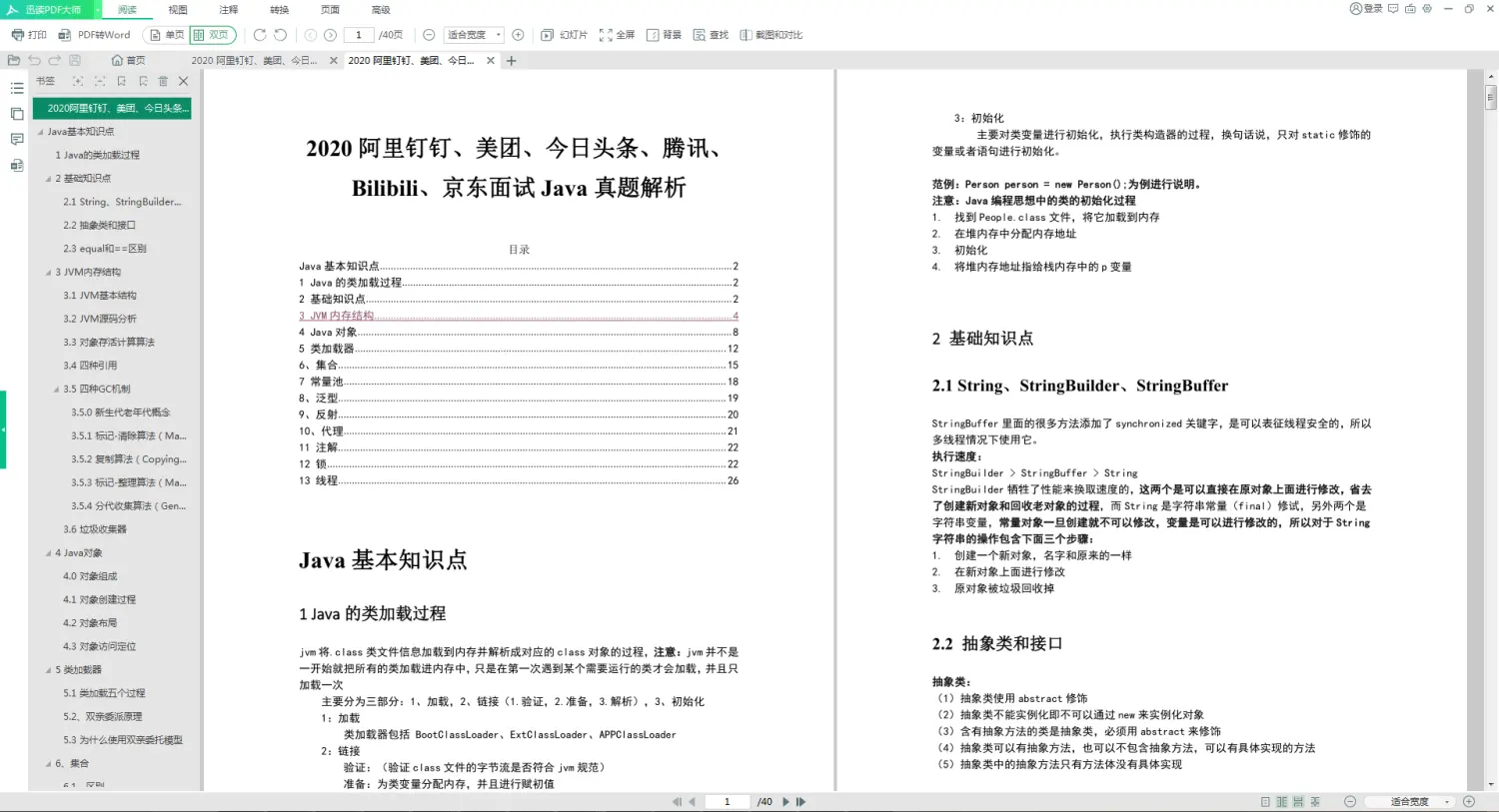Screen dimensions: 1499x812
Task: Select two-page layout icon in status bar
Action: pos(1282,802)
